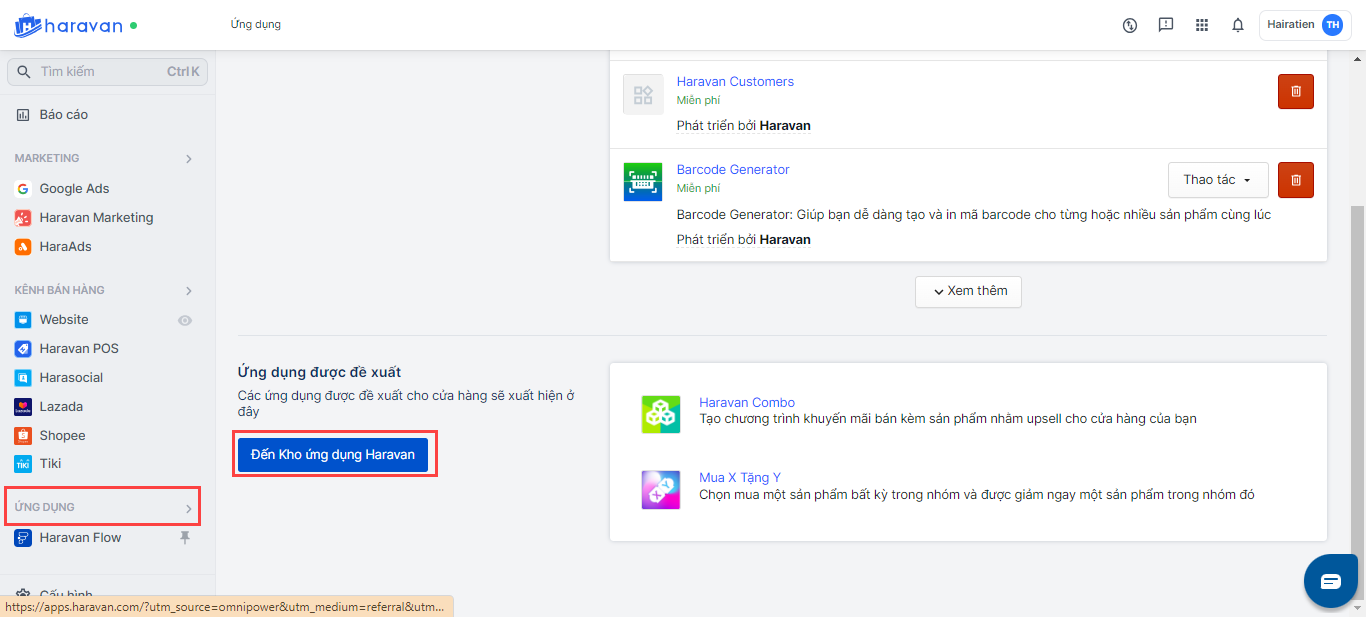Click the Haravan Marketing icon
Screen dimensions: 1366x617
pyautogui.click(x=23, y=218)
